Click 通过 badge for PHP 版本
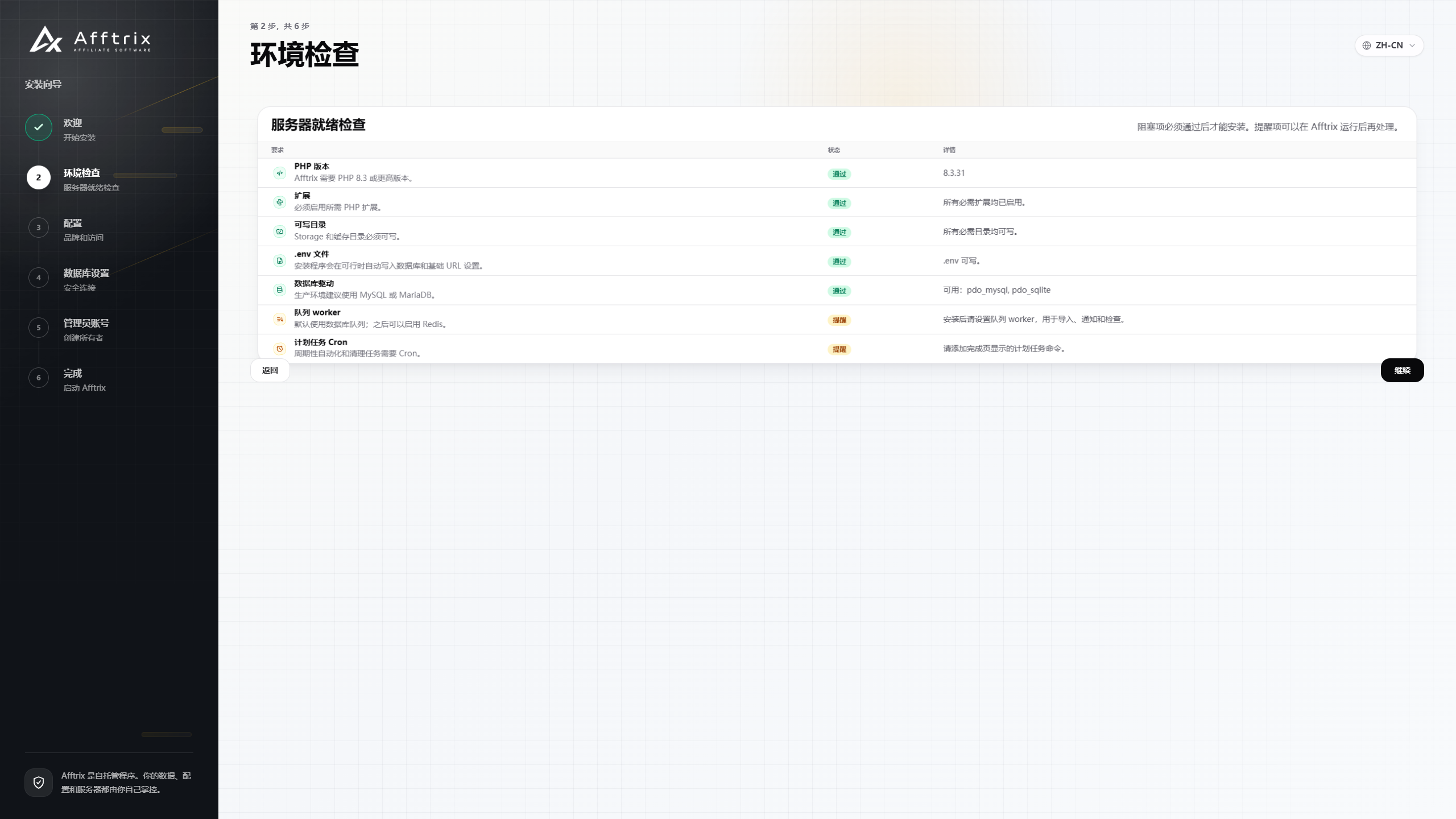 839,174
